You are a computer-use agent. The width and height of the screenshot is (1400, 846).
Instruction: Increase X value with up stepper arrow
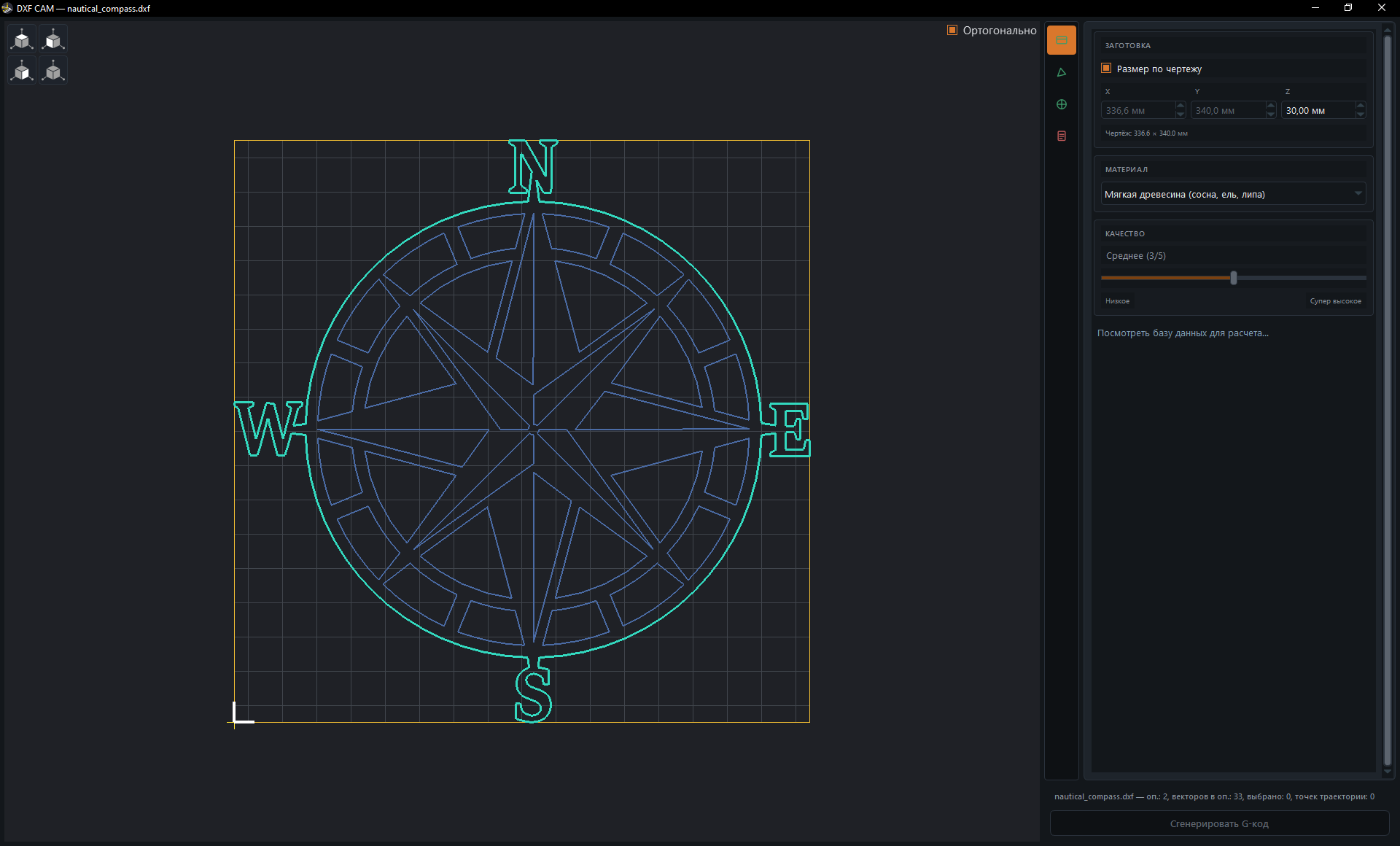pos(1181,106)
